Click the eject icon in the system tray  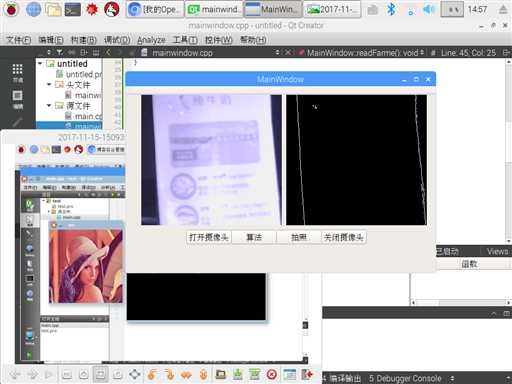(x=503, y=9)
